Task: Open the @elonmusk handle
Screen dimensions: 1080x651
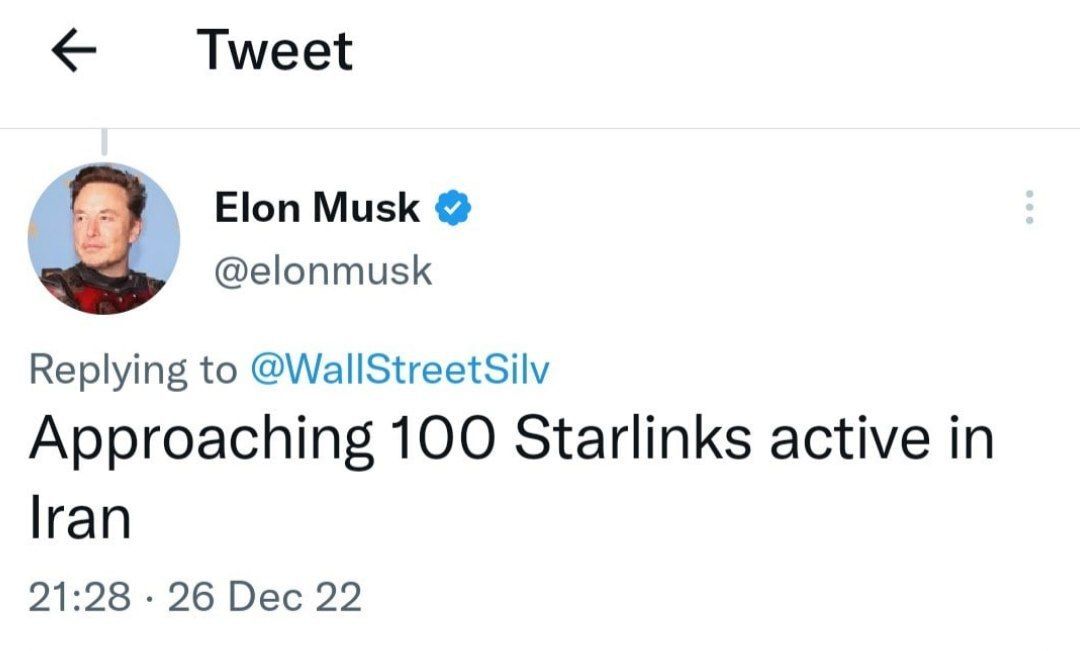Action: (323, 270)
